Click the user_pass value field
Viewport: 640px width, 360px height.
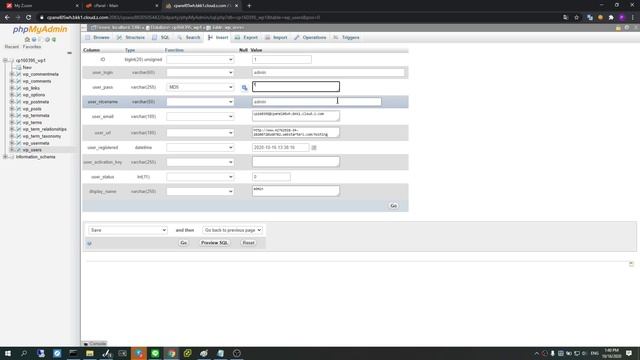tap(296, 87)
